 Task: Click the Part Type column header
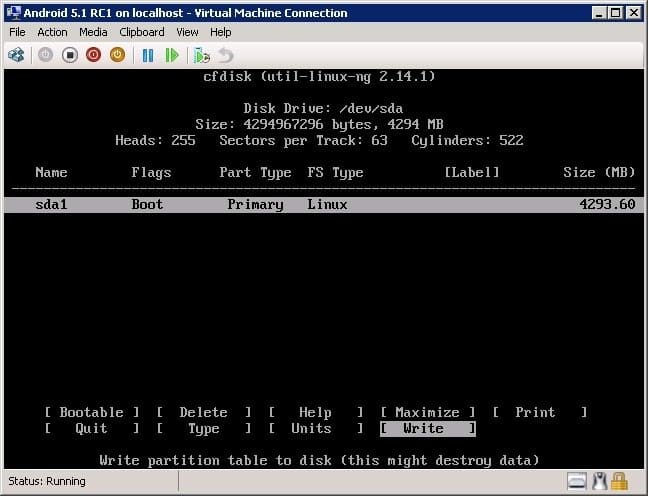(255, 172)
